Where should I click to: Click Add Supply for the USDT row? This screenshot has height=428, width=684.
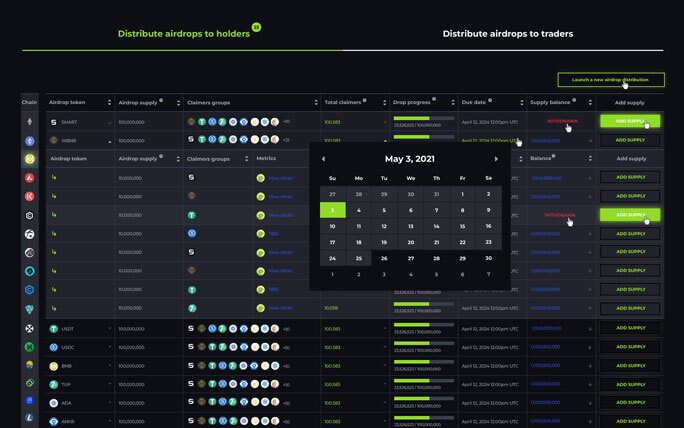click(630, 328)
